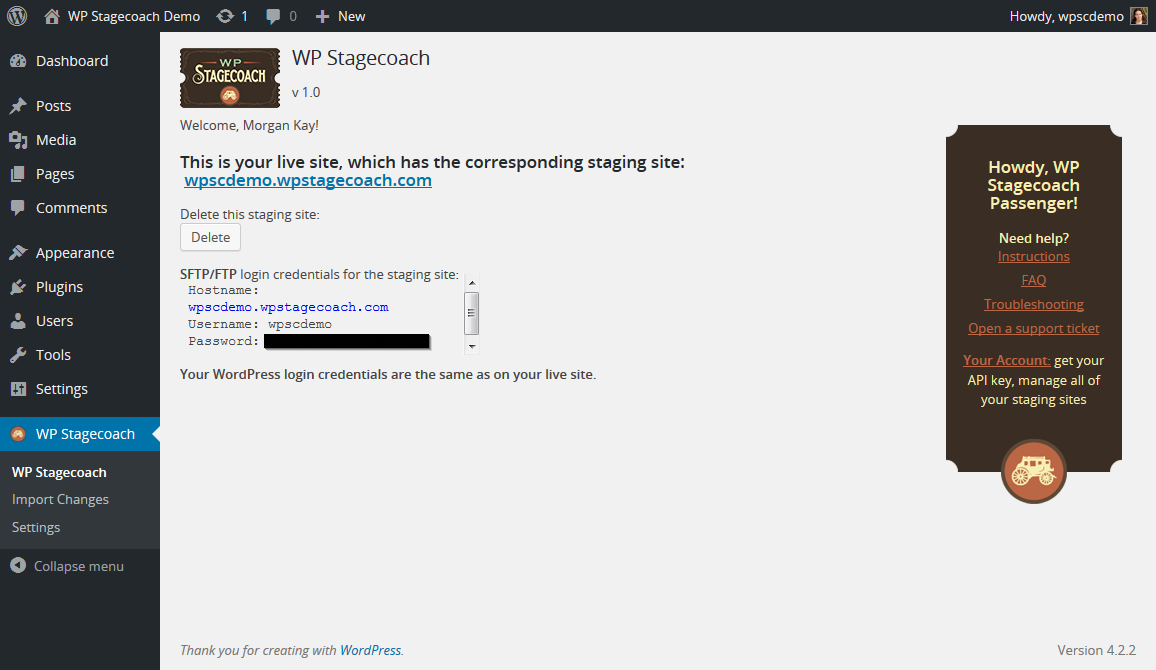
Task: Open the Tools menu label
Action: pyautogui.click(x=54, y=355)
